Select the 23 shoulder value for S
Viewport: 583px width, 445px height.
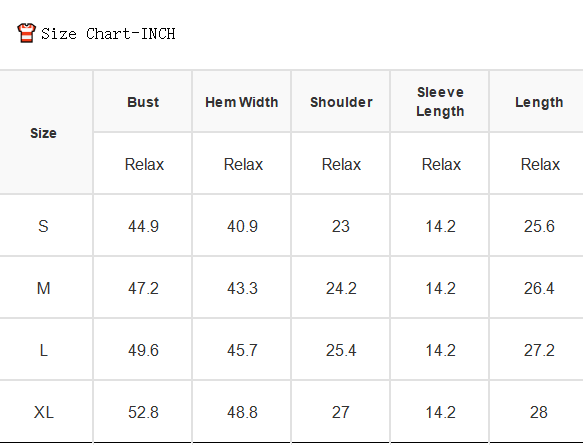(x=341, y=226)
